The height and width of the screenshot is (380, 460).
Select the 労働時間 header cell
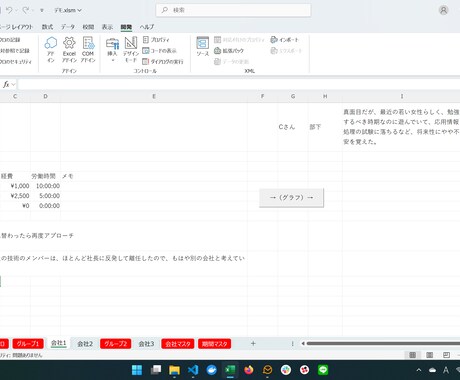pos(44,176)
